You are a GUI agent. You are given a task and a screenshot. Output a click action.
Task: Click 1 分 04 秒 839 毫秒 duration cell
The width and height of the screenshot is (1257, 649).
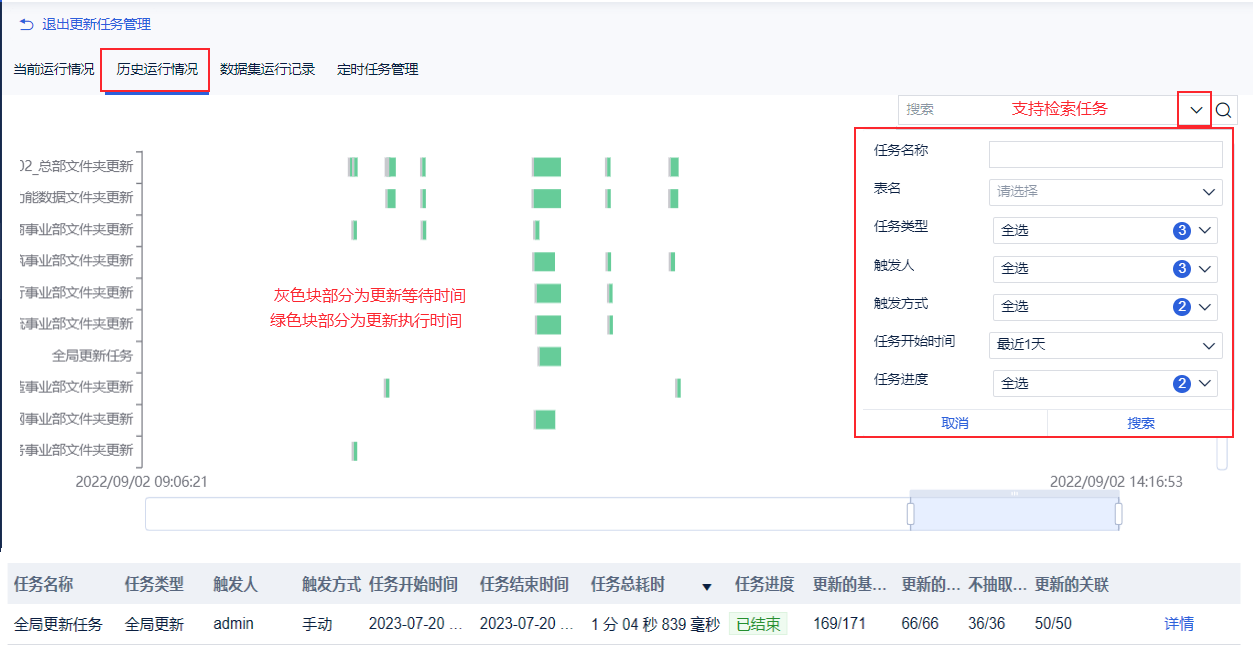pos(655,624)
